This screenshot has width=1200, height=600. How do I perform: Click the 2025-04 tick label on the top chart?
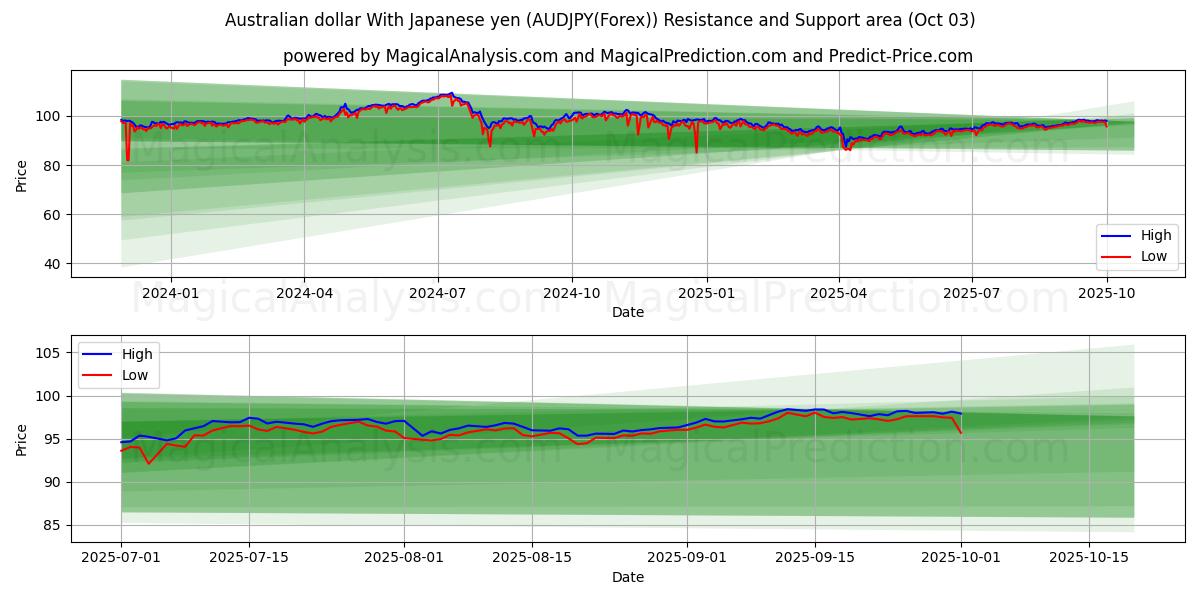click(x=839, y=294)
